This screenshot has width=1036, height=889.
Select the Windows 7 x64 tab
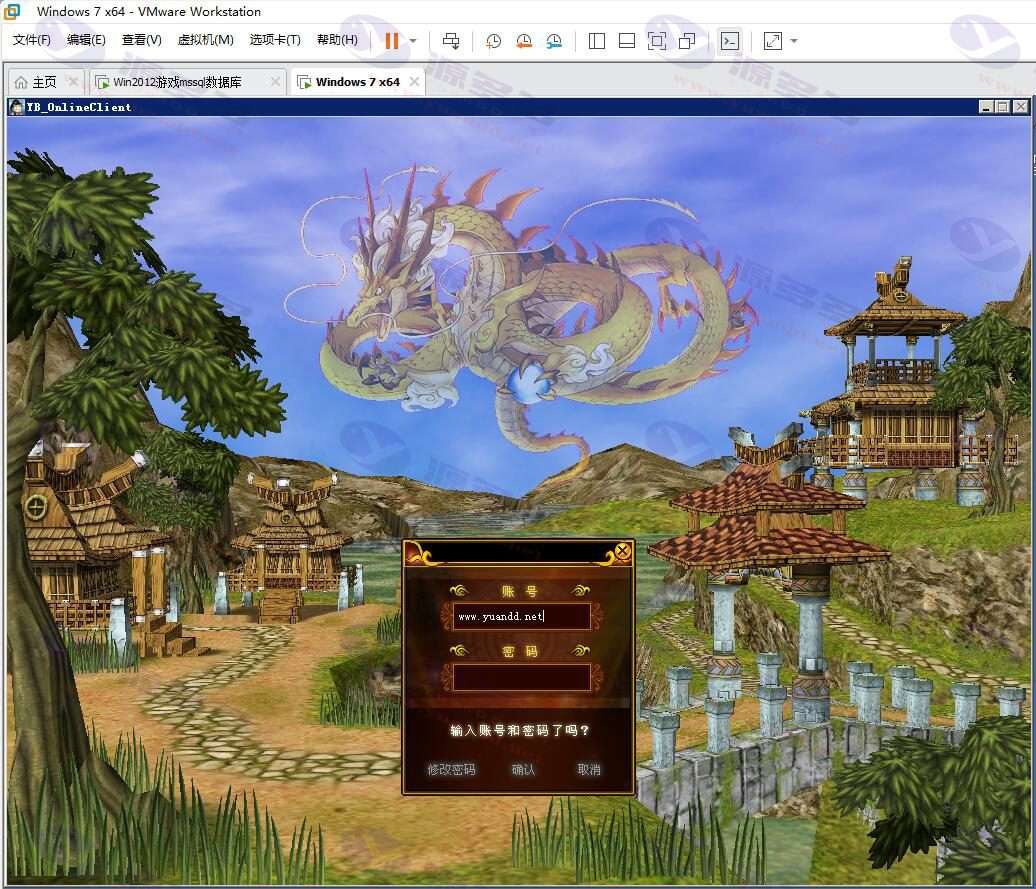(357, 82)
